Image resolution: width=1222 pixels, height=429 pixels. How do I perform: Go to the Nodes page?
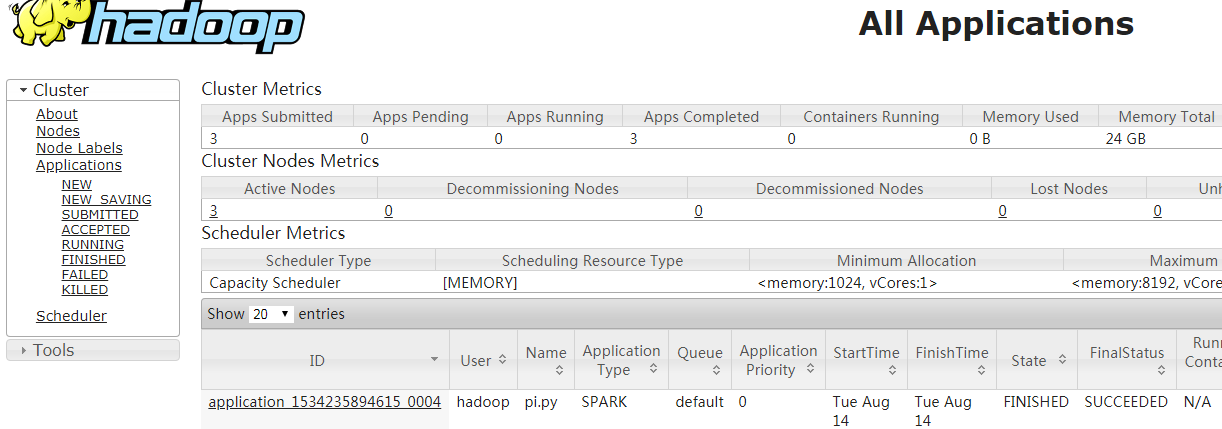pos(58,131)
